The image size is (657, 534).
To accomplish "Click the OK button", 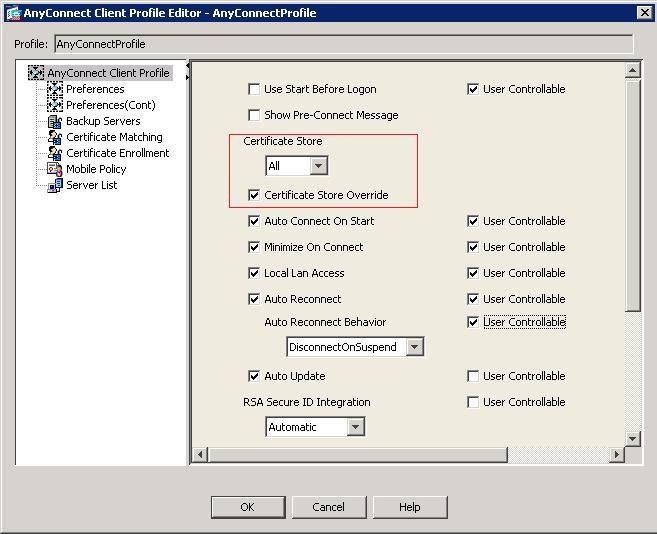I will (248, 507).
